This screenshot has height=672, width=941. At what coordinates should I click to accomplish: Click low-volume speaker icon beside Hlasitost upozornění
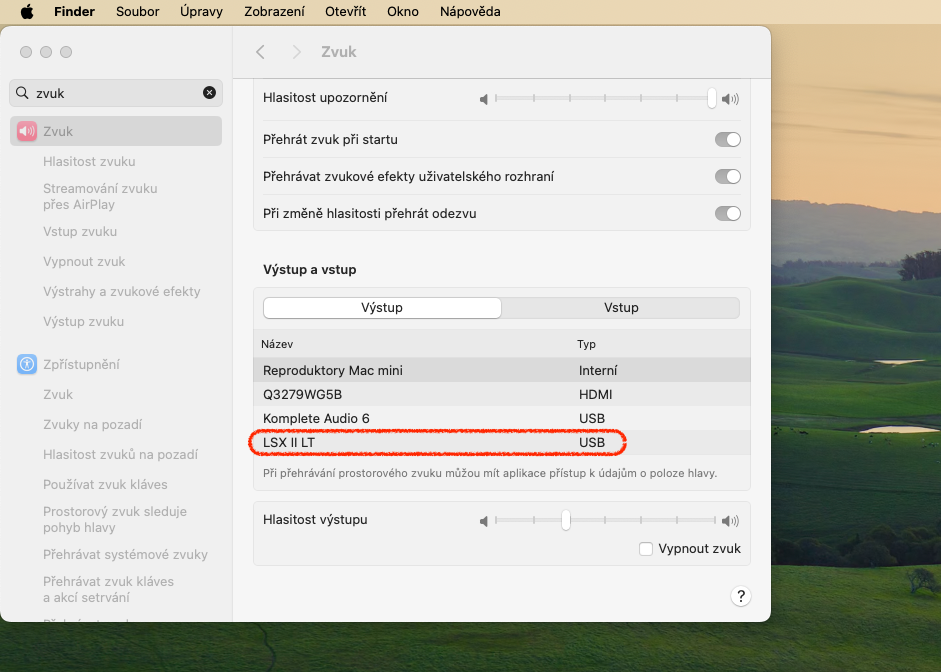pyautogui.click(x=484, y=99)
